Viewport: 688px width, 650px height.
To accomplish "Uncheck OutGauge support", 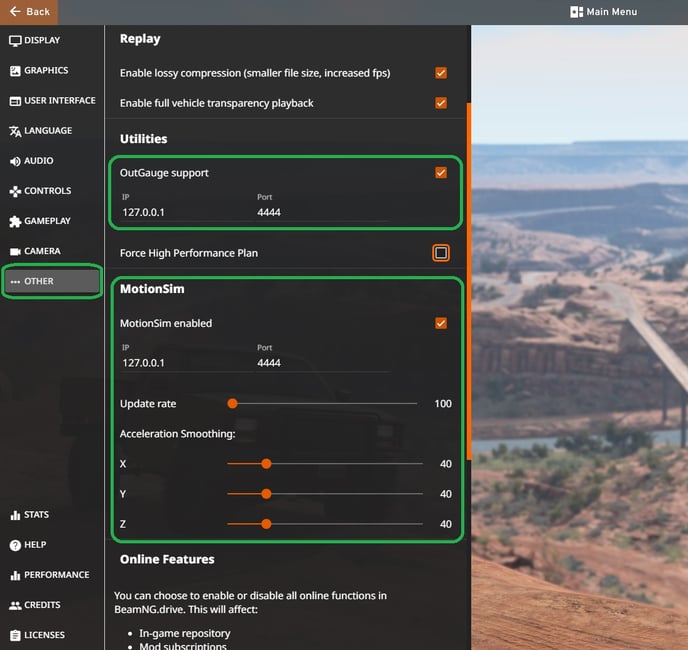I will (441, 172).
